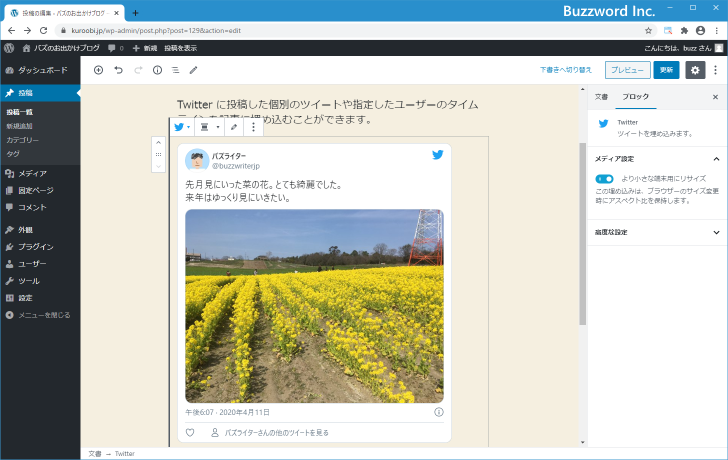Open 設定 menu in sidebar
Screen dimensions: 728x460
pyautogui.click(x=40, y=298)
